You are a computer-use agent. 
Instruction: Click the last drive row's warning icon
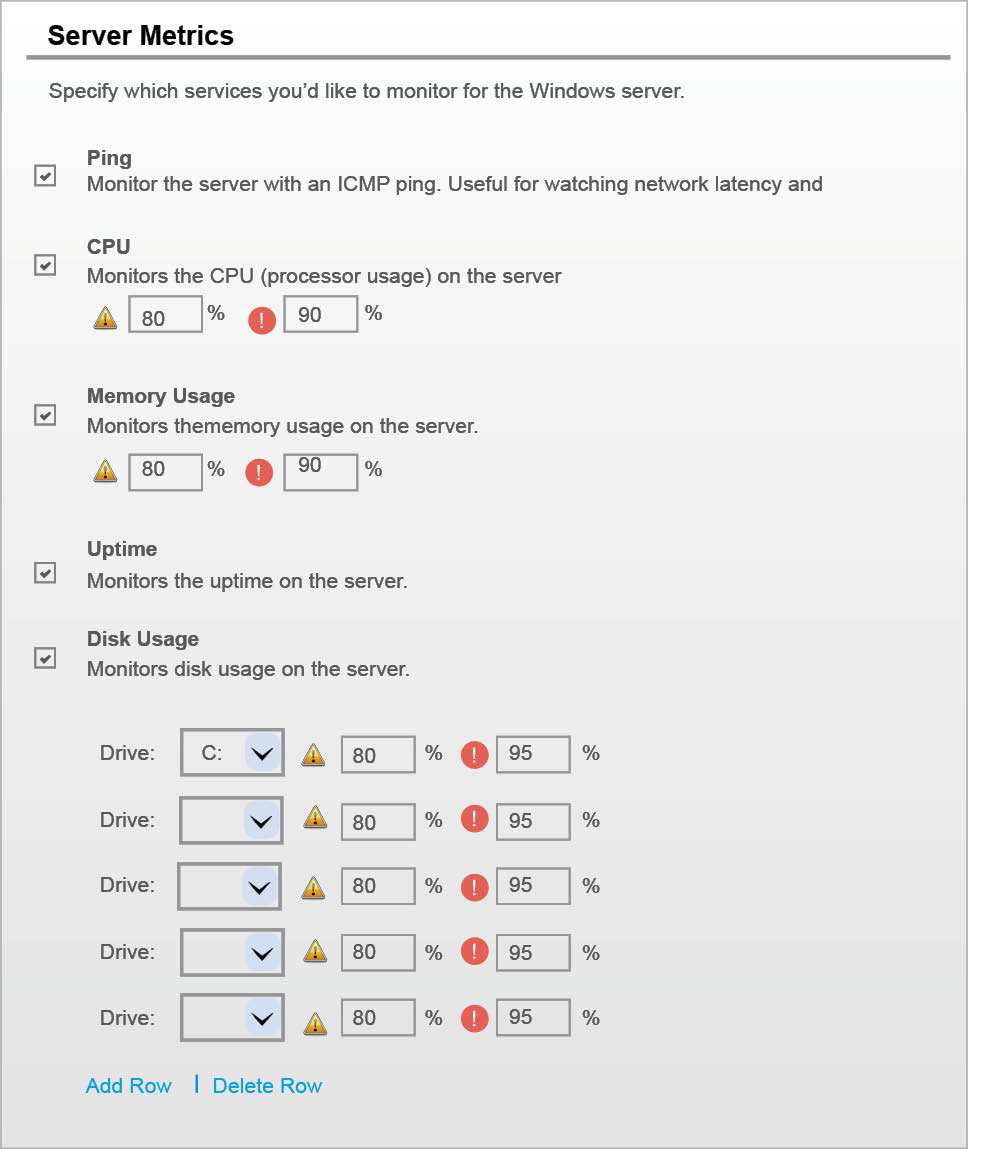point(314,1022)
